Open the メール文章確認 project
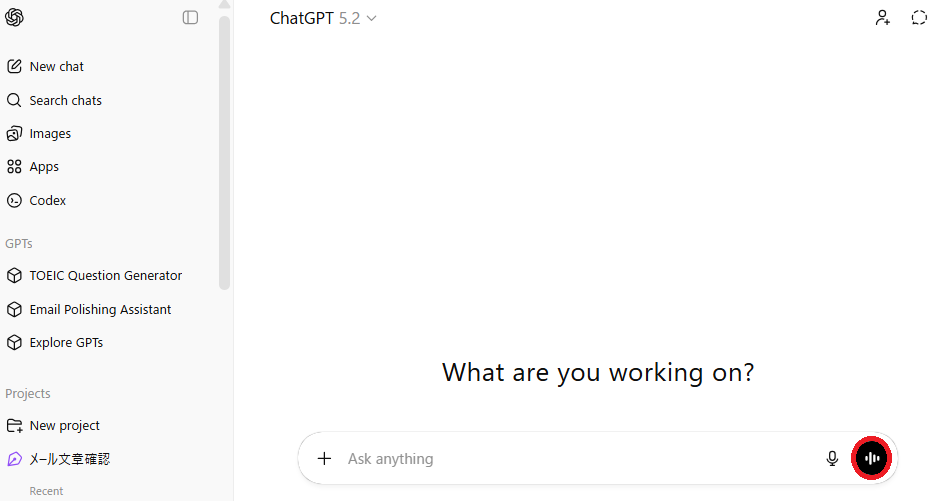949x501 pixels. coord(69,460)
